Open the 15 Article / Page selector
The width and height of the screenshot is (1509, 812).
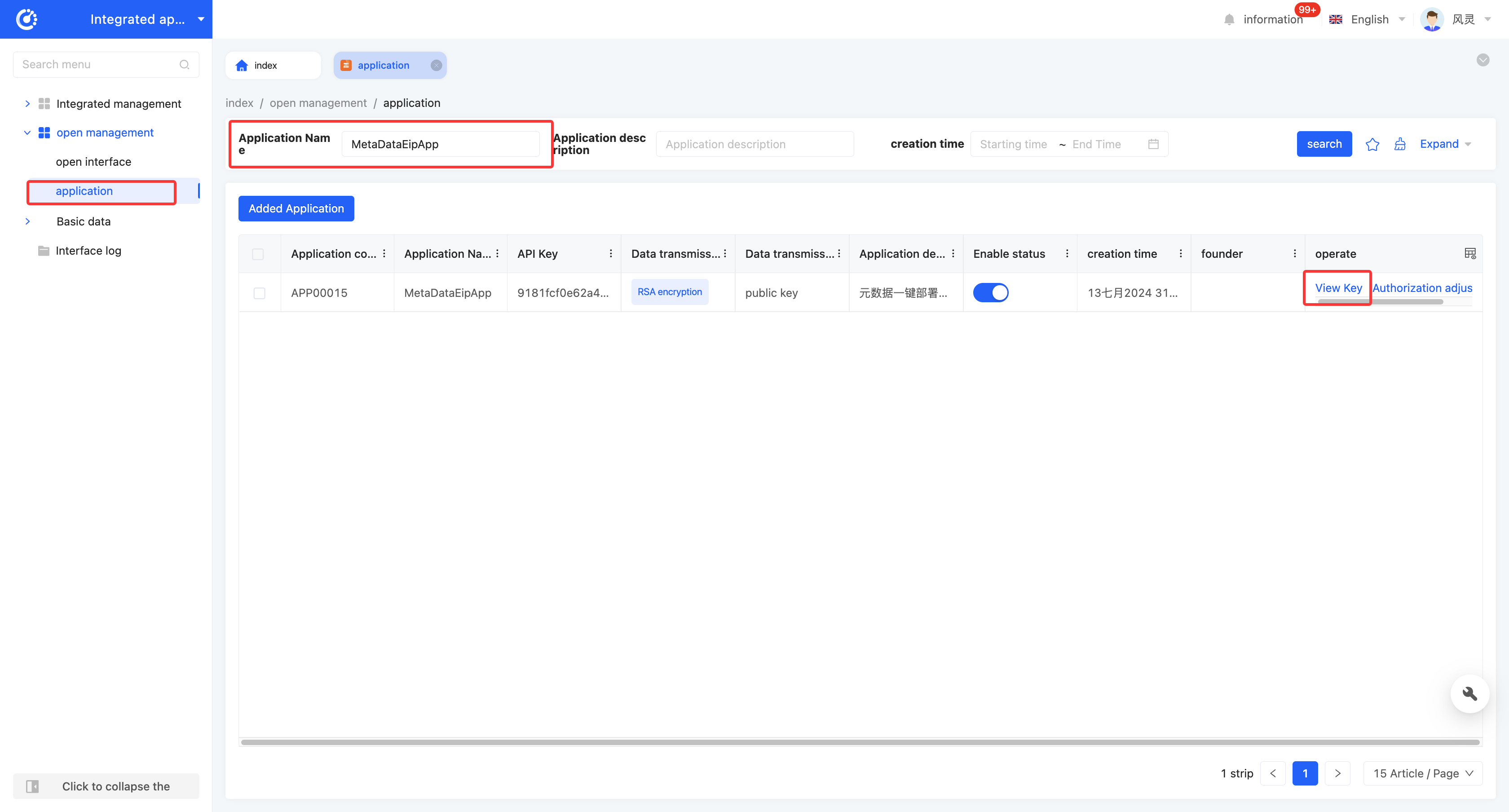[1422, 773]
